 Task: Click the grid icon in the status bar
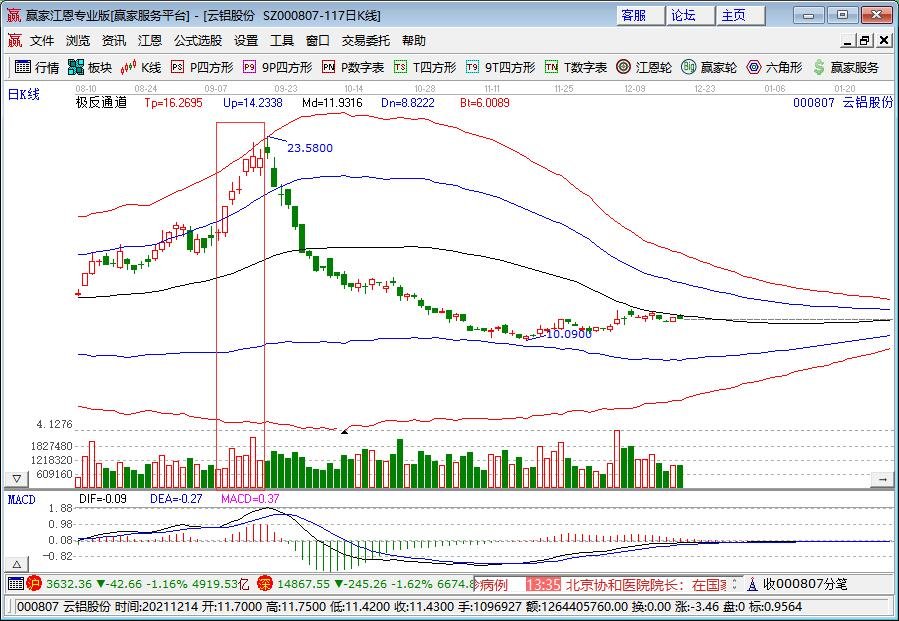point(15,584)
